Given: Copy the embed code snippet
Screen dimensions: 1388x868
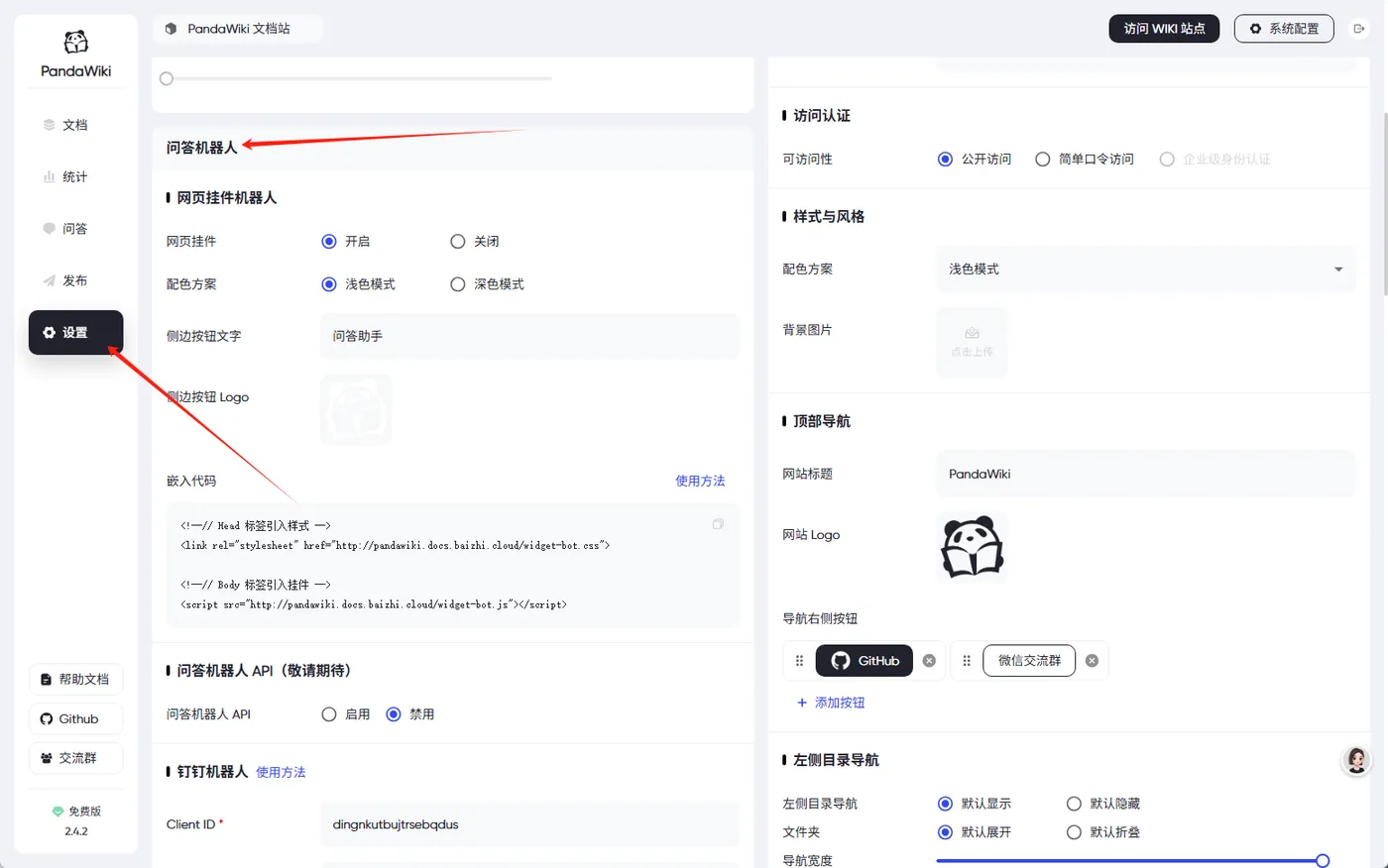Looking at the screenshot, I should coord(718,524).
